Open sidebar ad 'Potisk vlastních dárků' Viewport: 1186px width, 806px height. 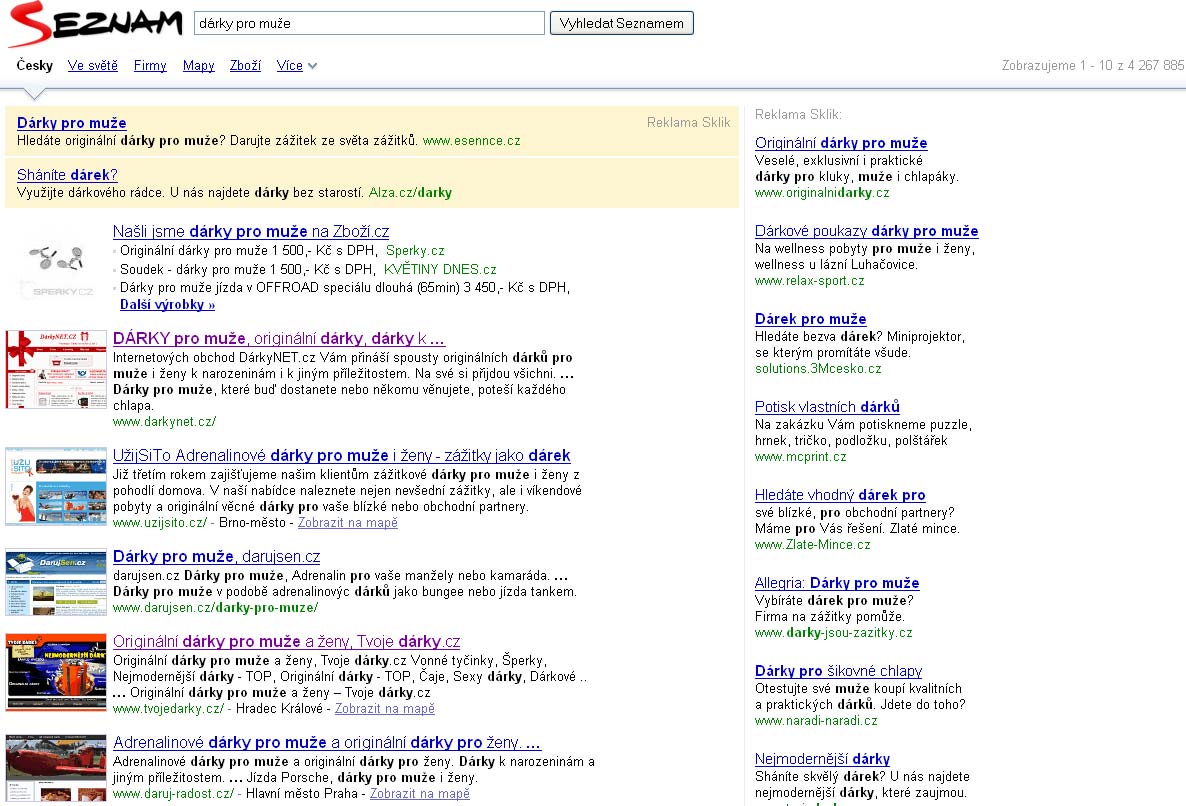click(827, 407)
